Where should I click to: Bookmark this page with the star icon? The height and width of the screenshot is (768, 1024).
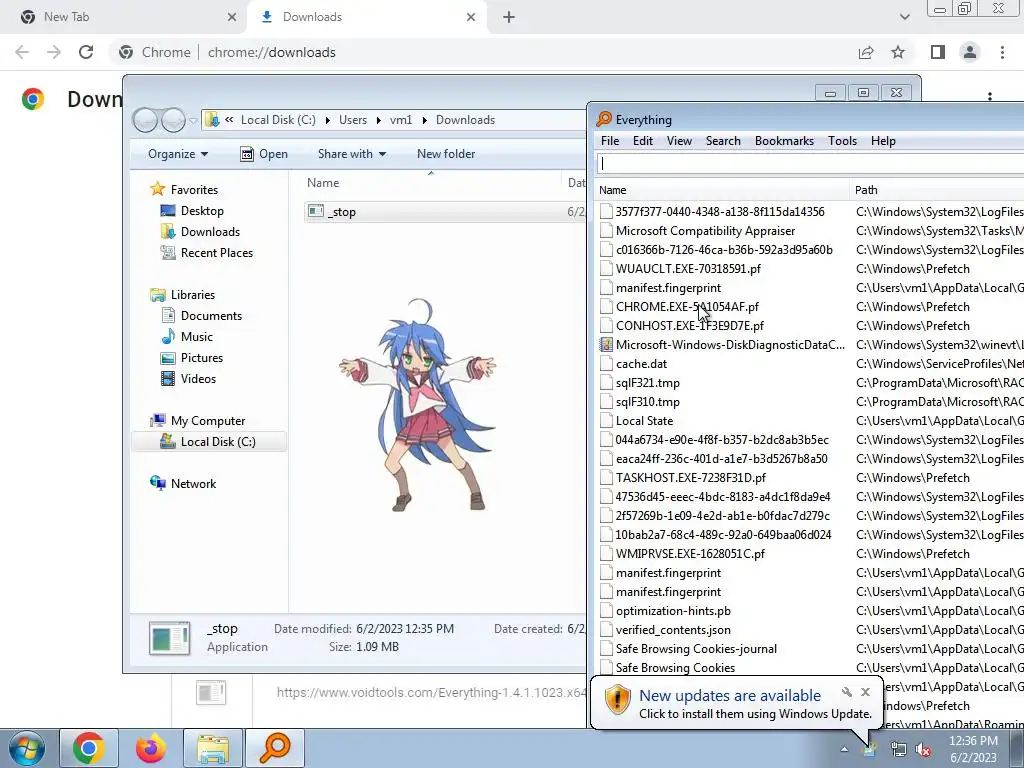898,52
